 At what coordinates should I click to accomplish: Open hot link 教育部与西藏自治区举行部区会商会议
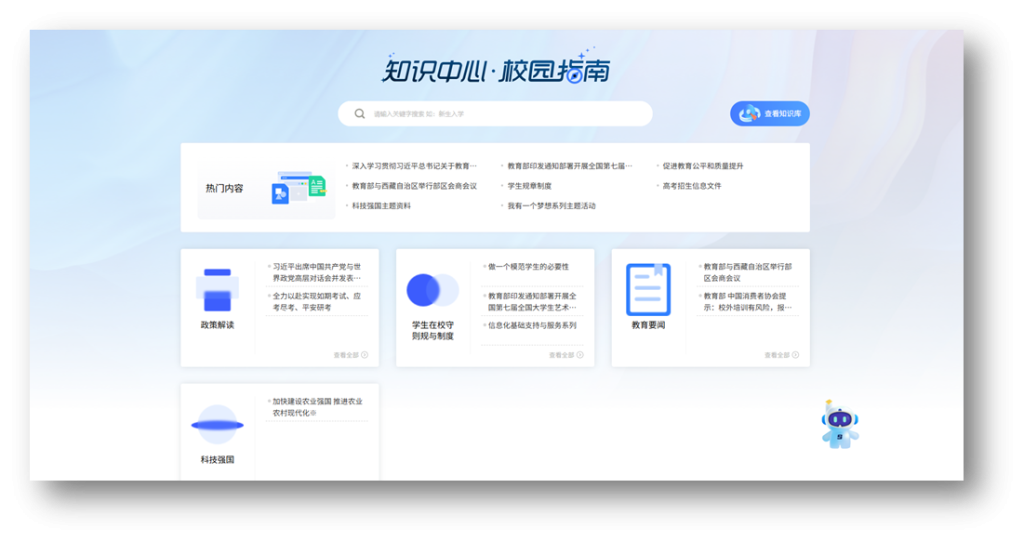[x=414, y=186]
